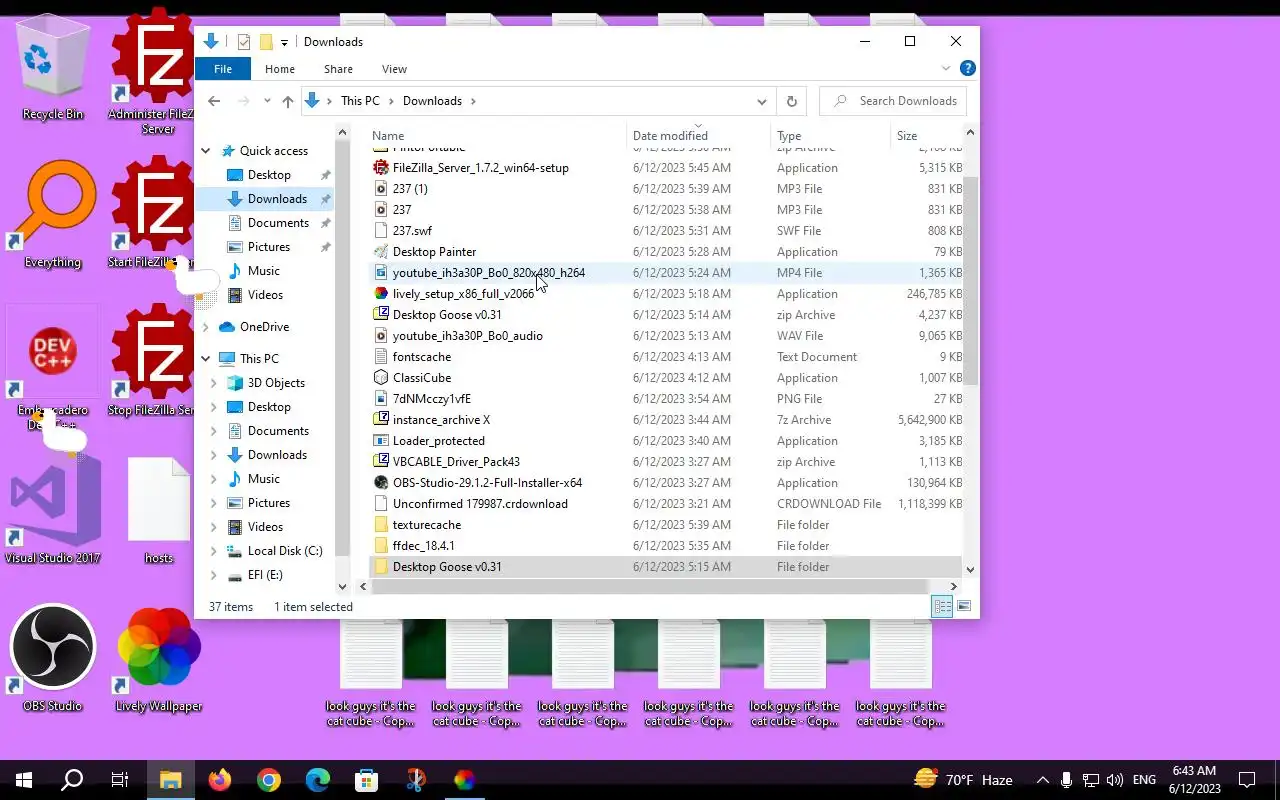Screen dimensions: 1280x800
Task: Expand the OneDrive tree node
Action: (206, 327)
